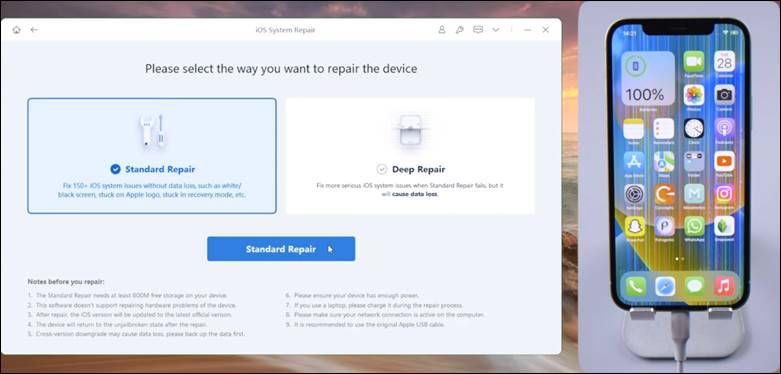
Task: Open the user account icon
Action: 442,30
